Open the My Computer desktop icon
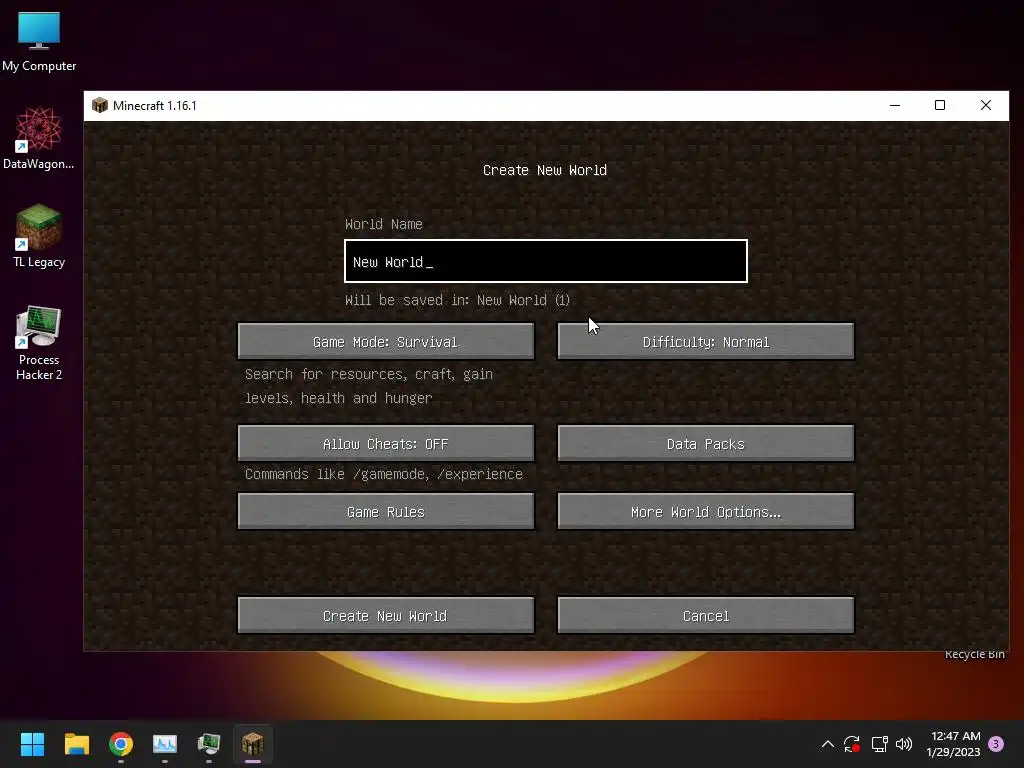Screen dimensions: 1024x768 coord(39,41)
